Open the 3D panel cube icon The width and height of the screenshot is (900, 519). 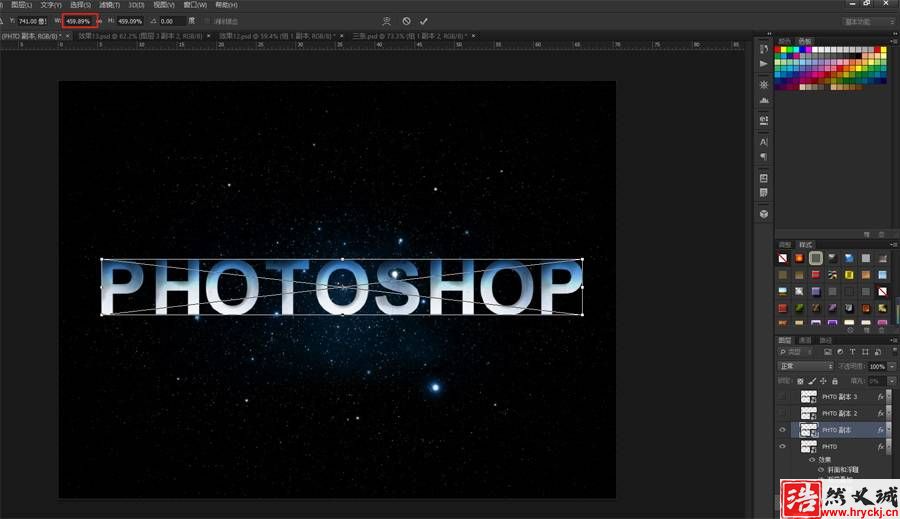(763, 214)
